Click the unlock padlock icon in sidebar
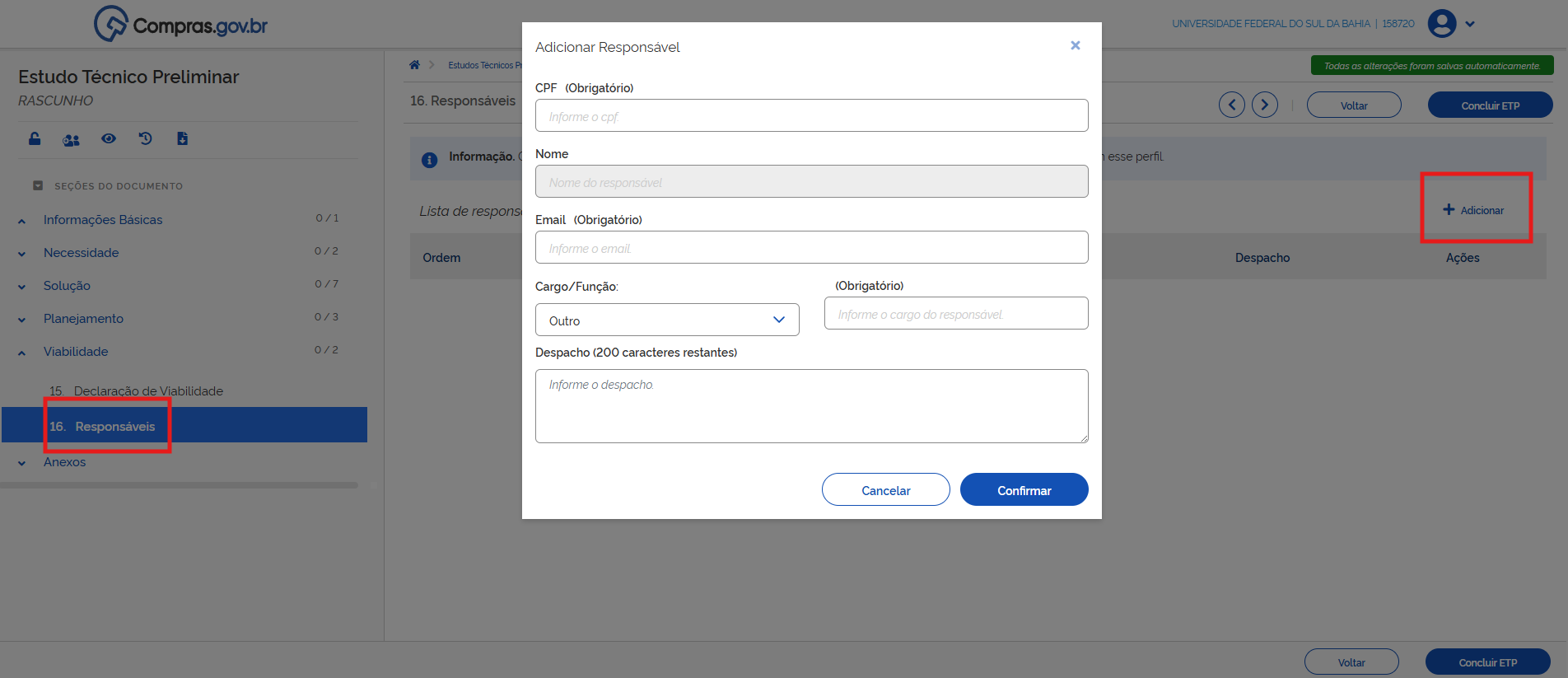Image resolution: width=1568 pixels, height=678 pixels. 35,138
